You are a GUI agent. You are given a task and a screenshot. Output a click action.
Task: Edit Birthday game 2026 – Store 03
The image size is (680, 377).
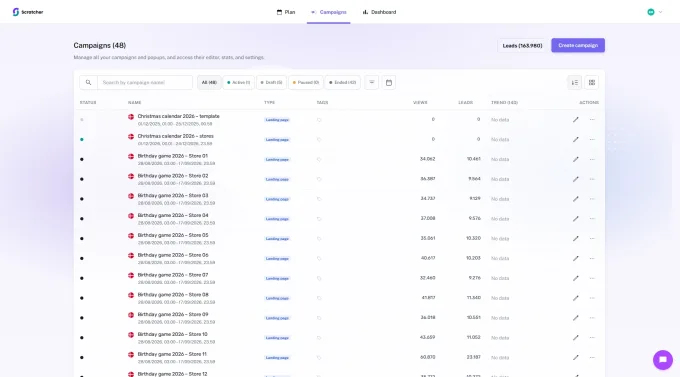(575, 199)
